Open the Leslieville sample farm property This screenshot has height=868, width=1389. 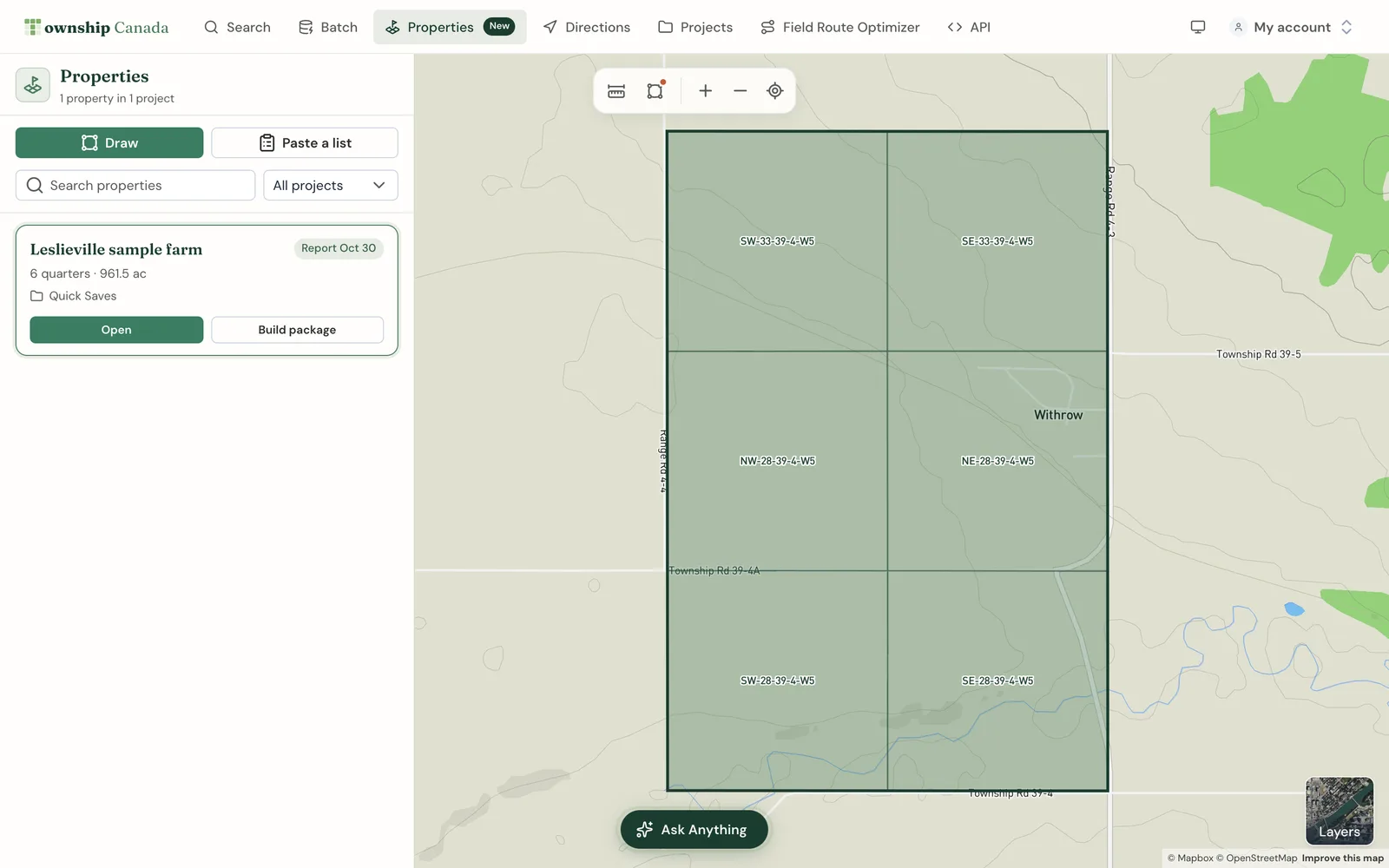116,330
